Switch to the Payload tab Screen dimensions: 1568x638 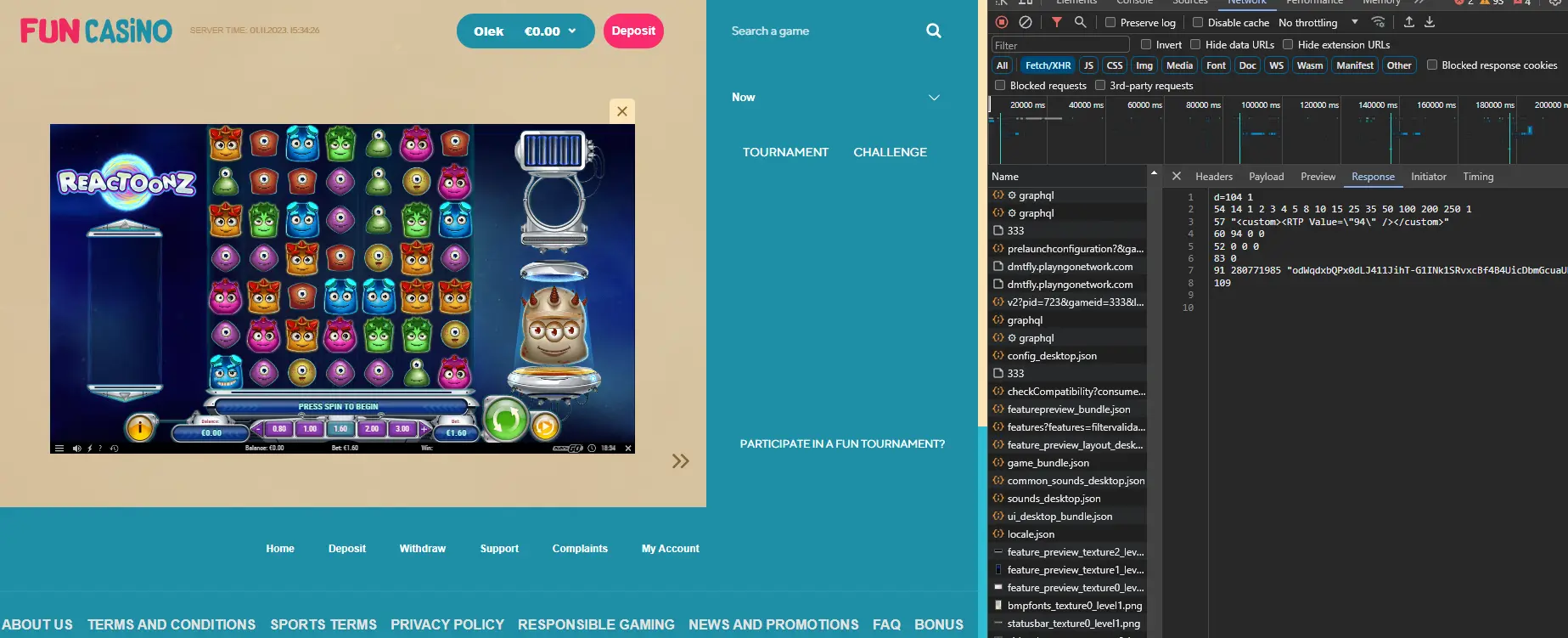point(1266,177)
